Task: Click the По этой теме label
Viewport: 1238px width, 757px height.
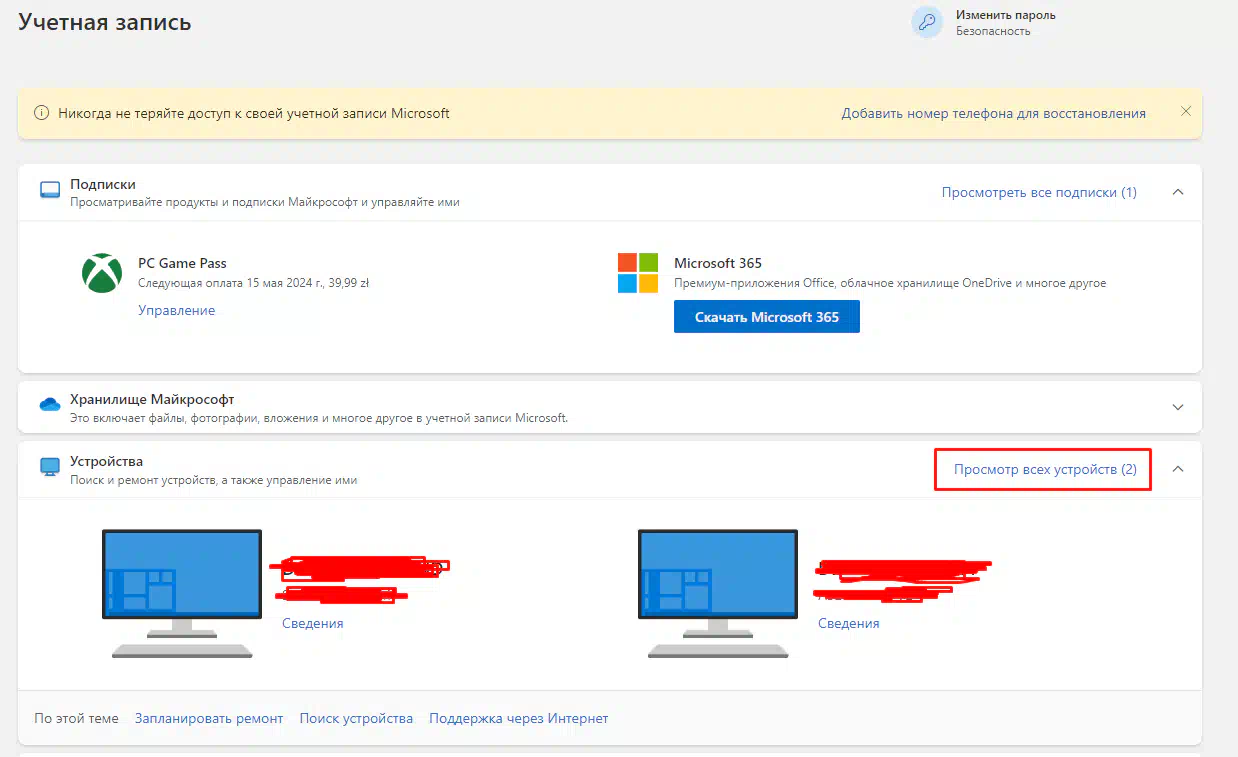Action: pyautogui.click(x=76, y=718)
